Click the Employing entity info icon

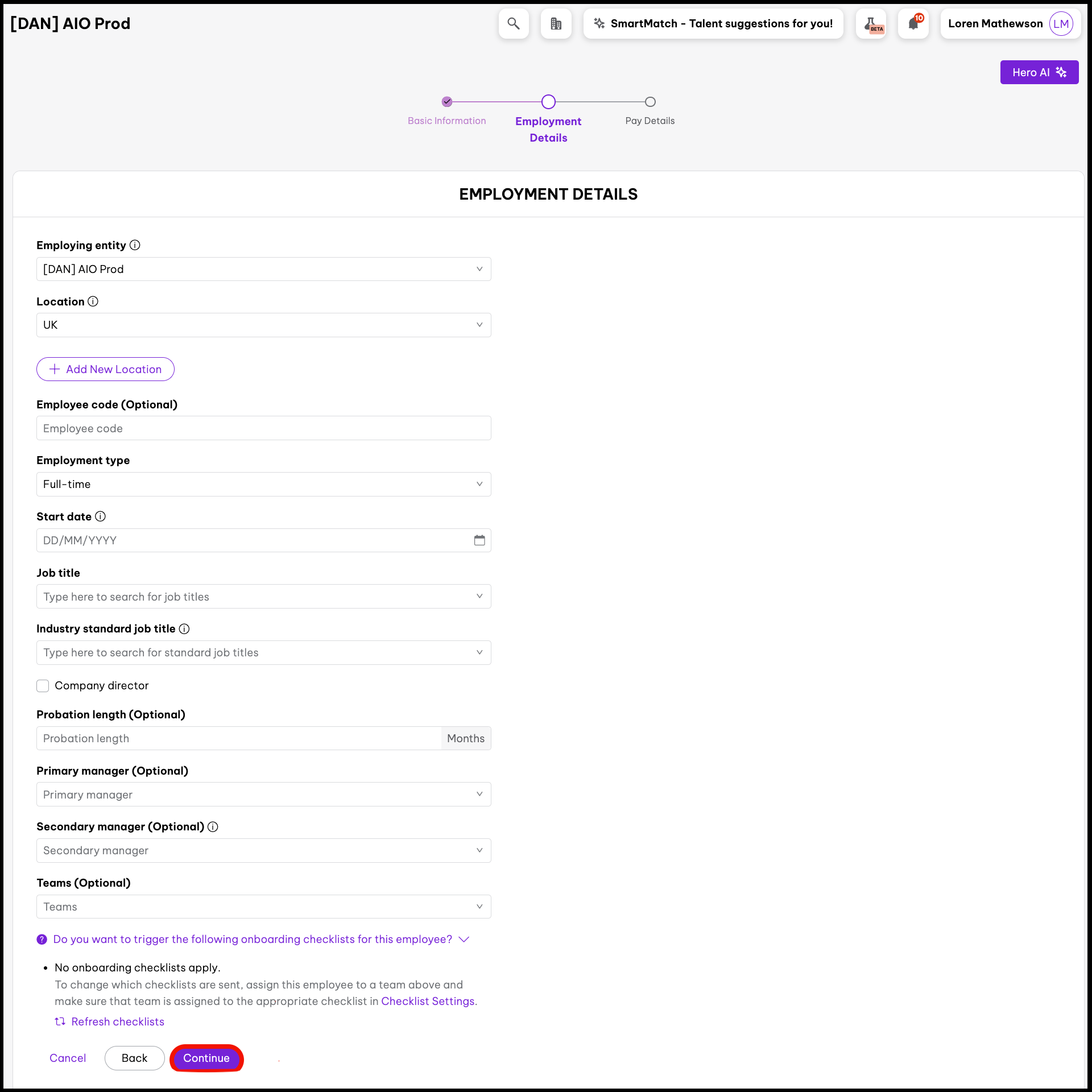[135, 245]
